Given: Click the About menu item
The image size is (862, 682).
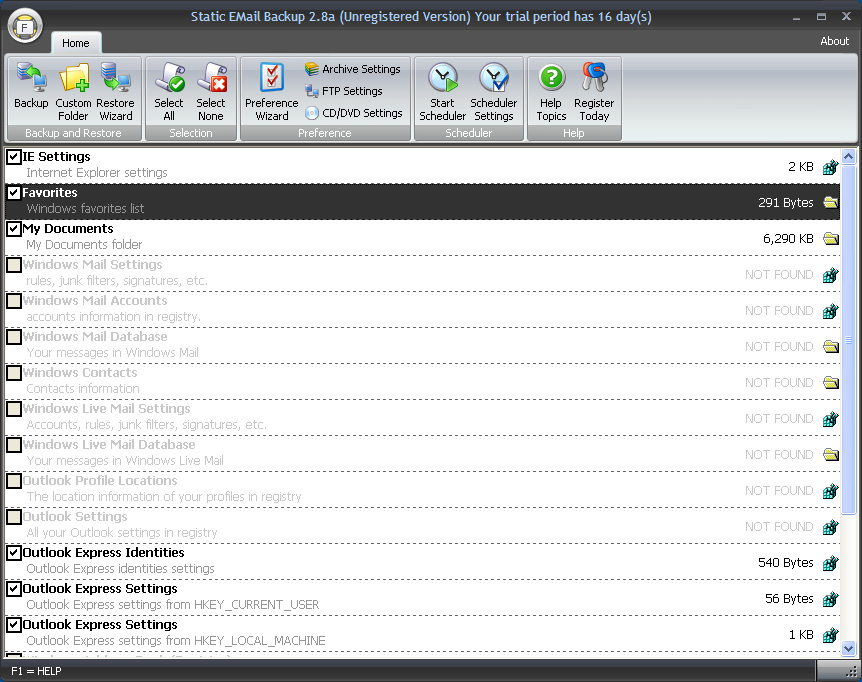Looking at the screenshot, I should [834, 41].
